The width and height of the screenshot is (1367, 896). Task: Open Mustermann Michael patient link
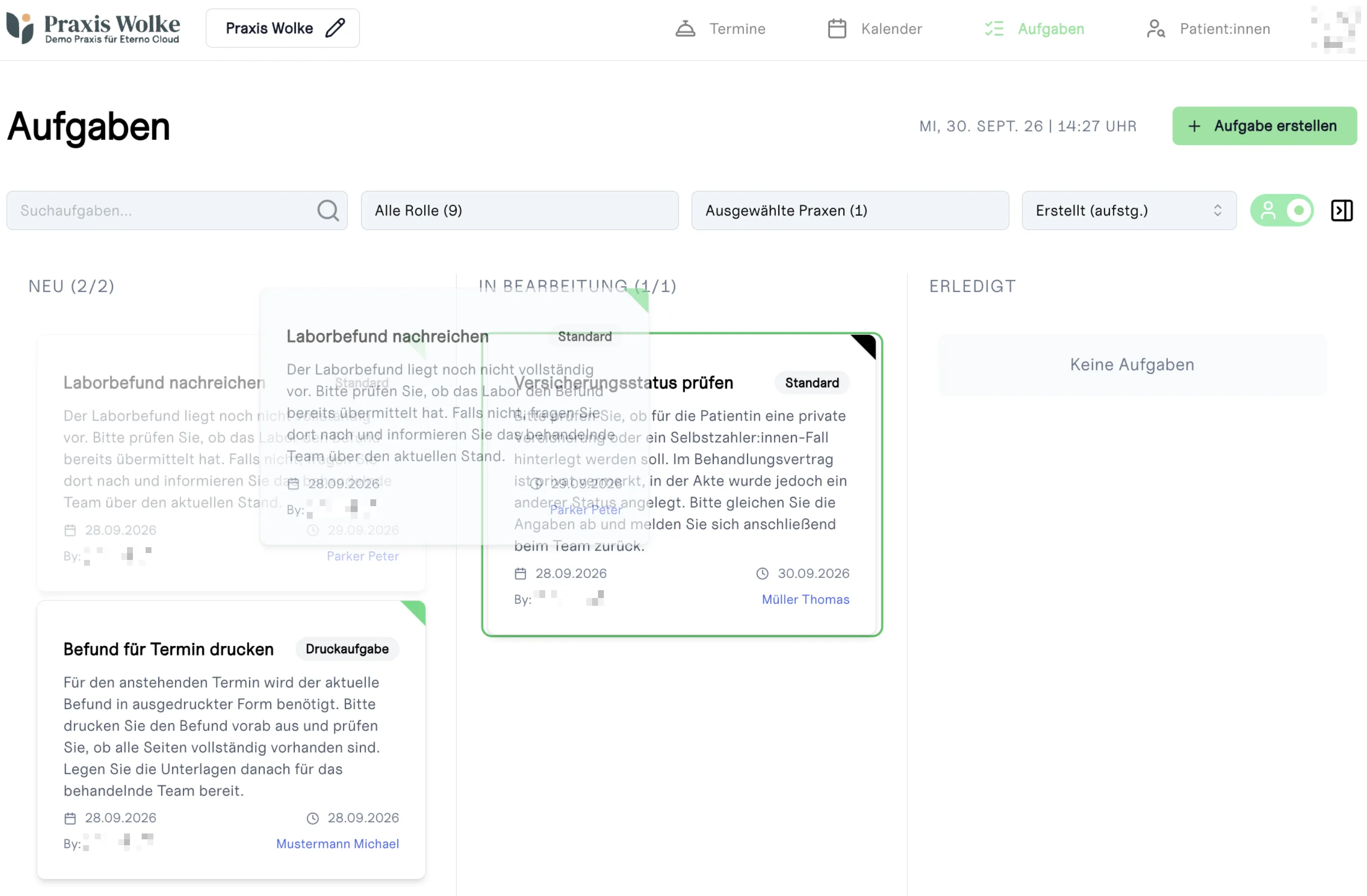(x=337, y=844)
